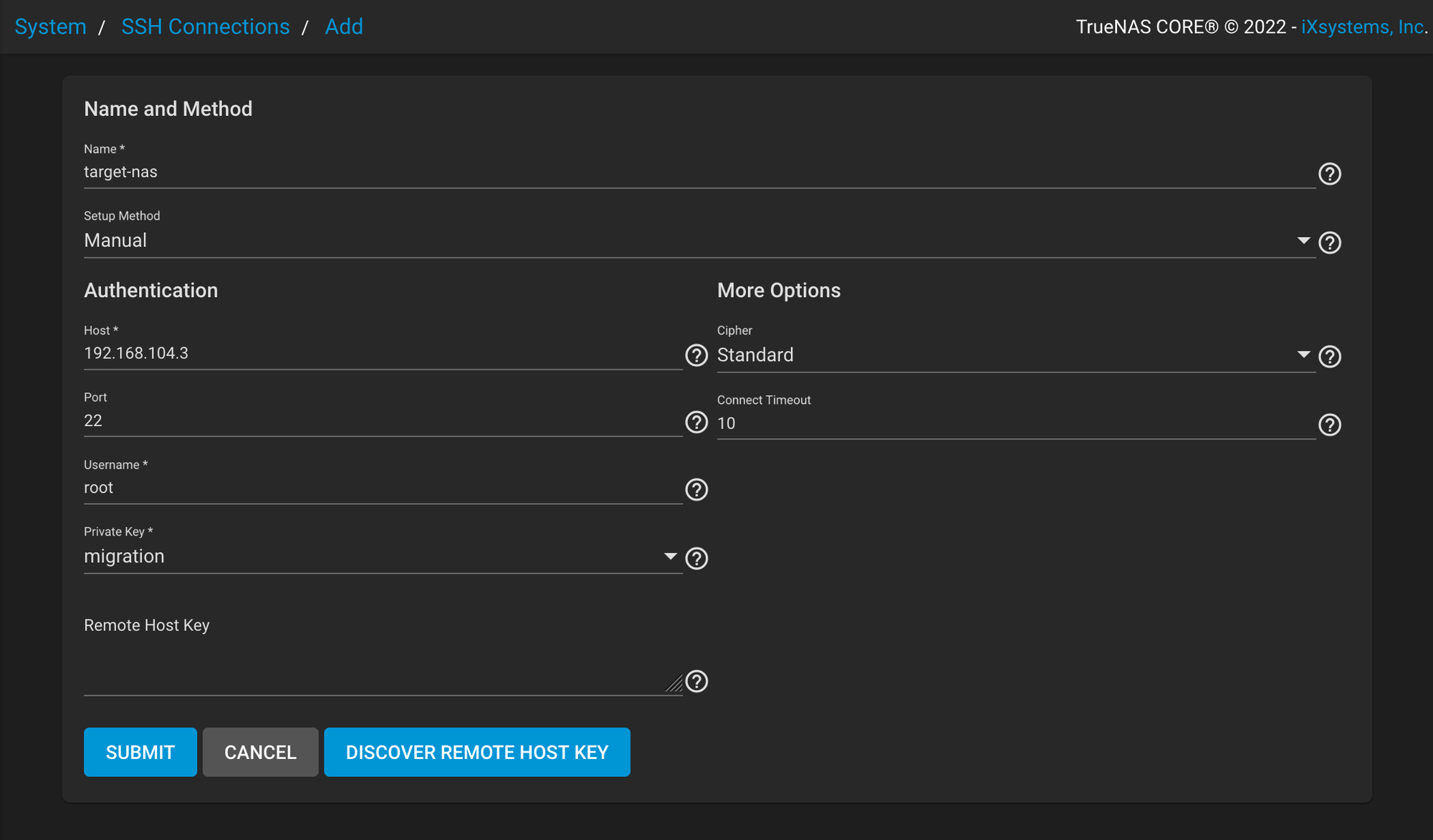Grab the Remote Host Key resize handle
This screenshot has width=1433, height=840.
pos(674,684)
